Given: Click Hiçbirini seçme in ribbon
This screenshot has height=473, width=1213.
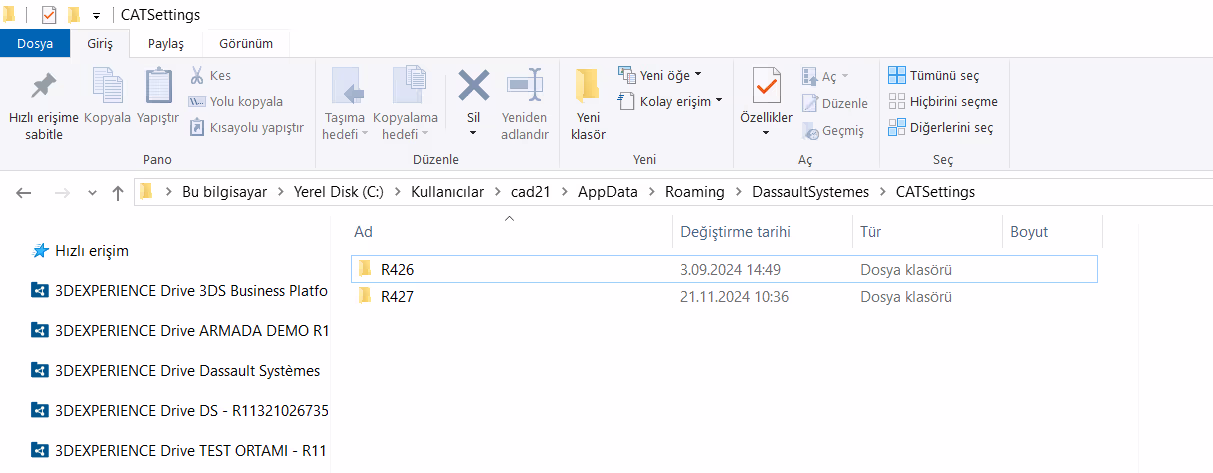Looking at the screenshot, I should point(943,101).
